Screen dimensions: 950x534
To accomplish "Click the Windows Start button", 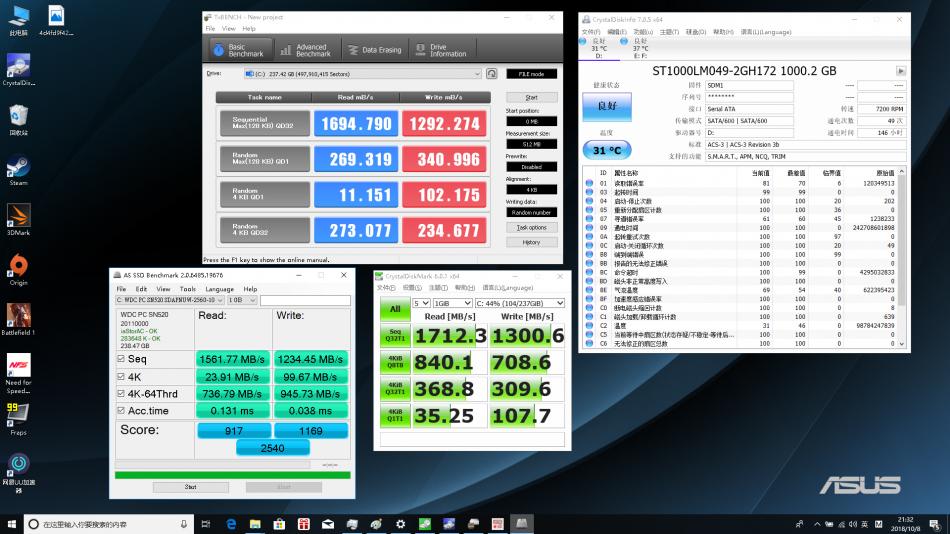I will pos(12,524).
